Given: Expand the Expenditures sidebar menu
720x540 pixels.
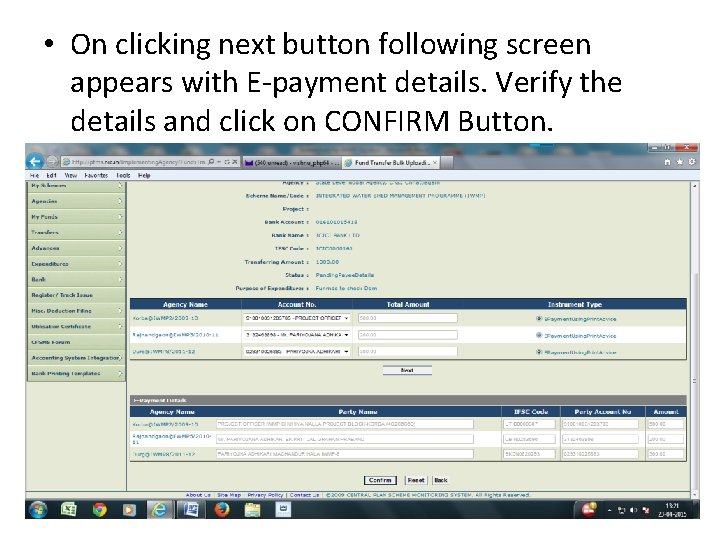Looking at the screenshot, I should click(76, 264).
